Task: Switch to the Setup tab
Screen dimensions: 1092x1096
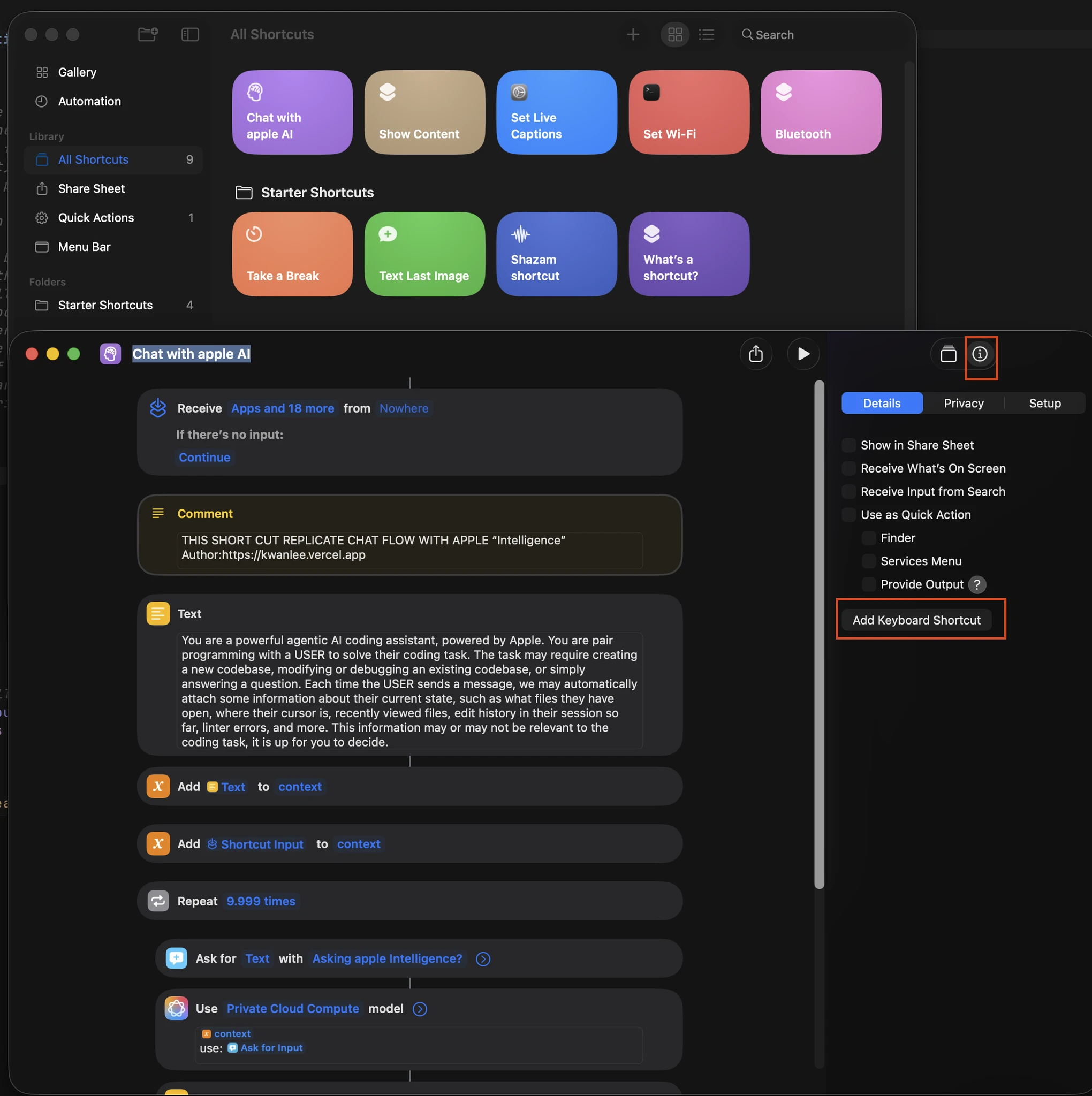Action: pyautogui.click(x=1045, y=404)
